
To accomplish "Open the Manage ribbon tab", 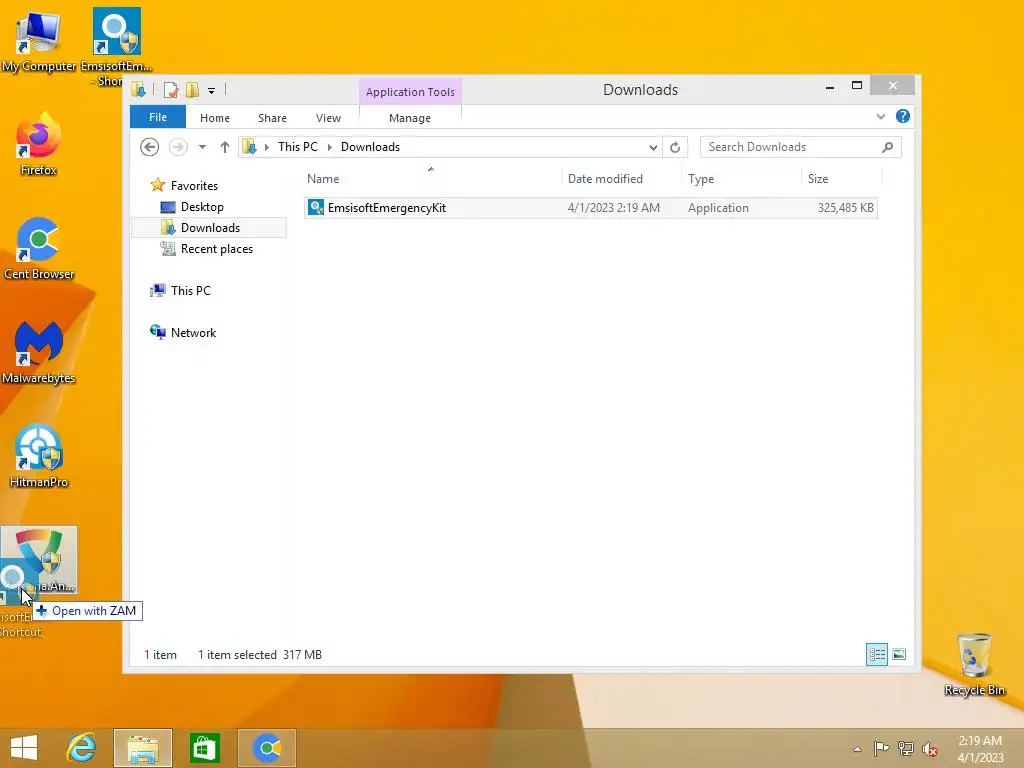I will pyautogui.click(x=410, y=118).
